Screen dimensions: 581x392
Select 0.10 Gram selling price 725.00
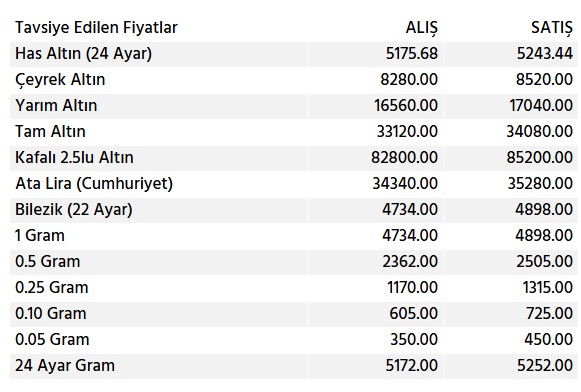tap(550, 314)
